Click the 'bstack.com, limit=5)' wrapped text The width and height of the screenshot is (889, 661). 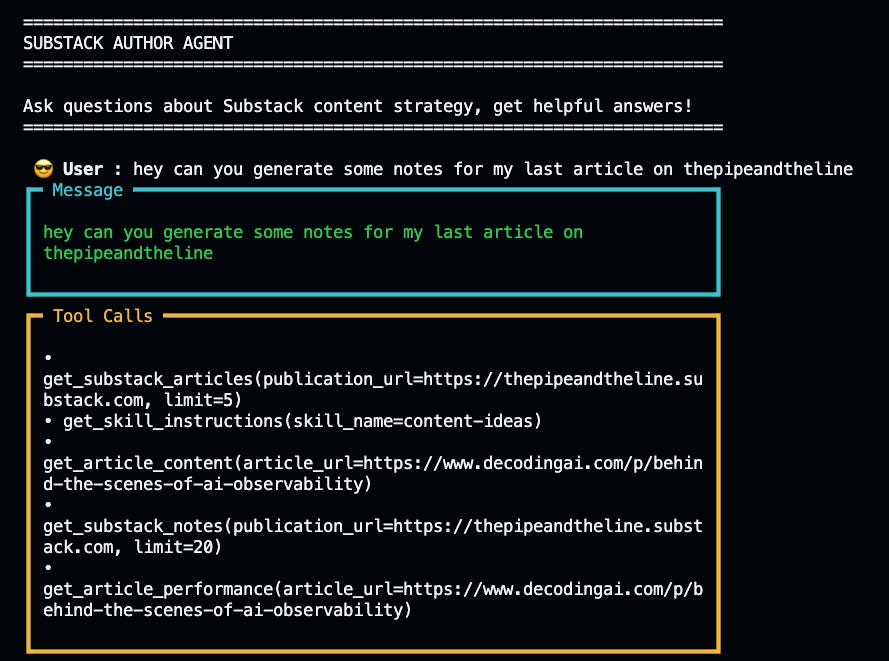[x=142, y=400]
